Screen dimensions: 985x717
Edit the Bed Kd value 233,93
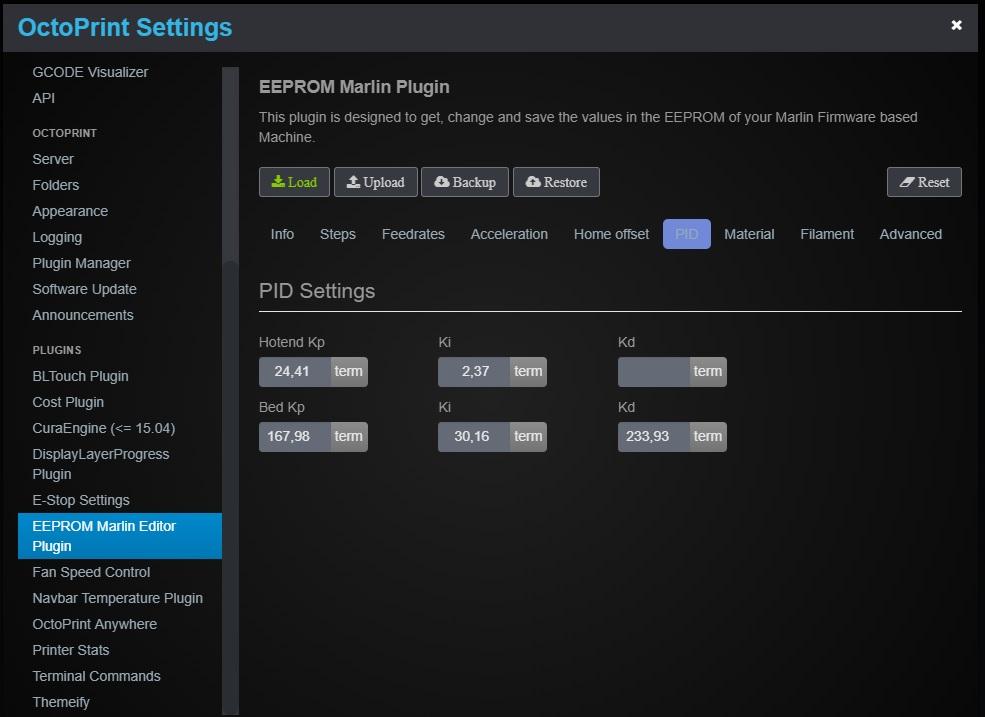[x=654, y=437]
